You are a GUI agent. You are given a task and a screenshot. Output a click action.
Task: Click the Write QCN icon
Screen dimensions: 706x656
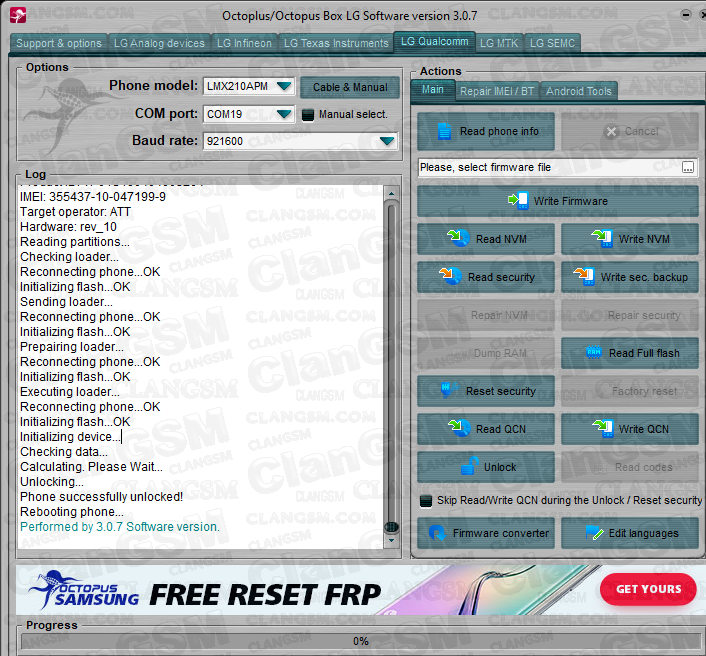602,428
